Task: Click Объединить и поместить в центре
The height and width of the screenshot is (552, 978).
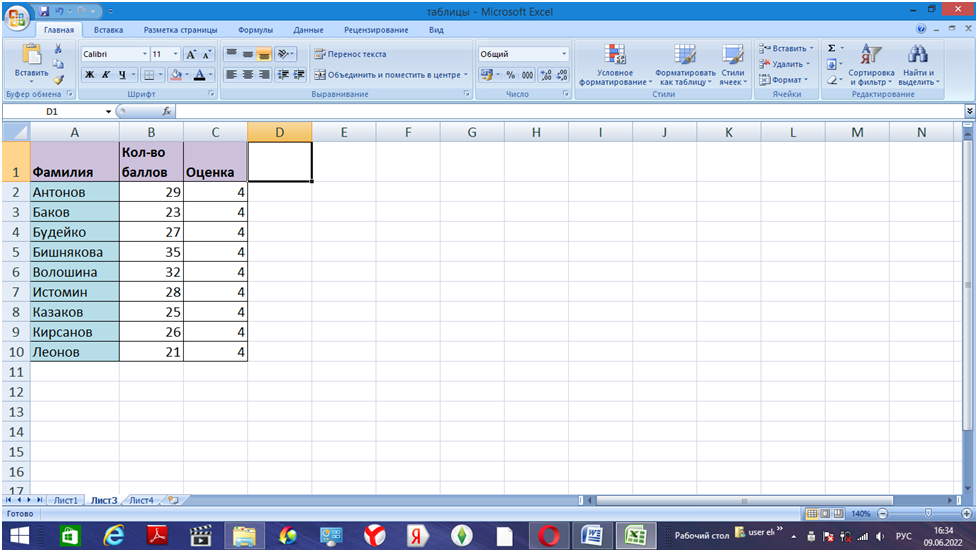Action: pyautogui.click(x=390, y=75)
